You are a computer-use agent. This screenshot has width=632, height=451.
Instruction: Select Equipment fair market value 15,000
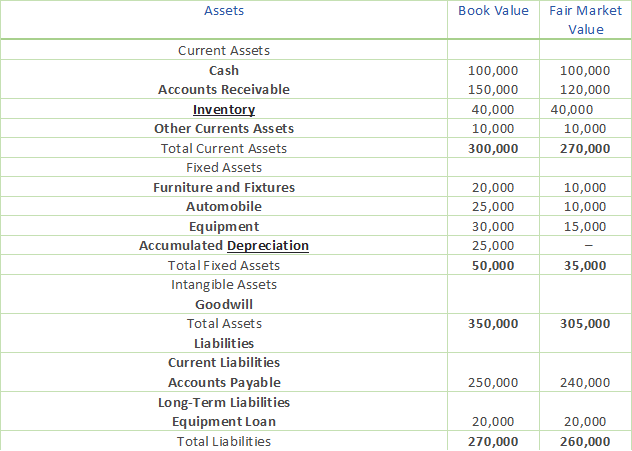tap(585, 227)
